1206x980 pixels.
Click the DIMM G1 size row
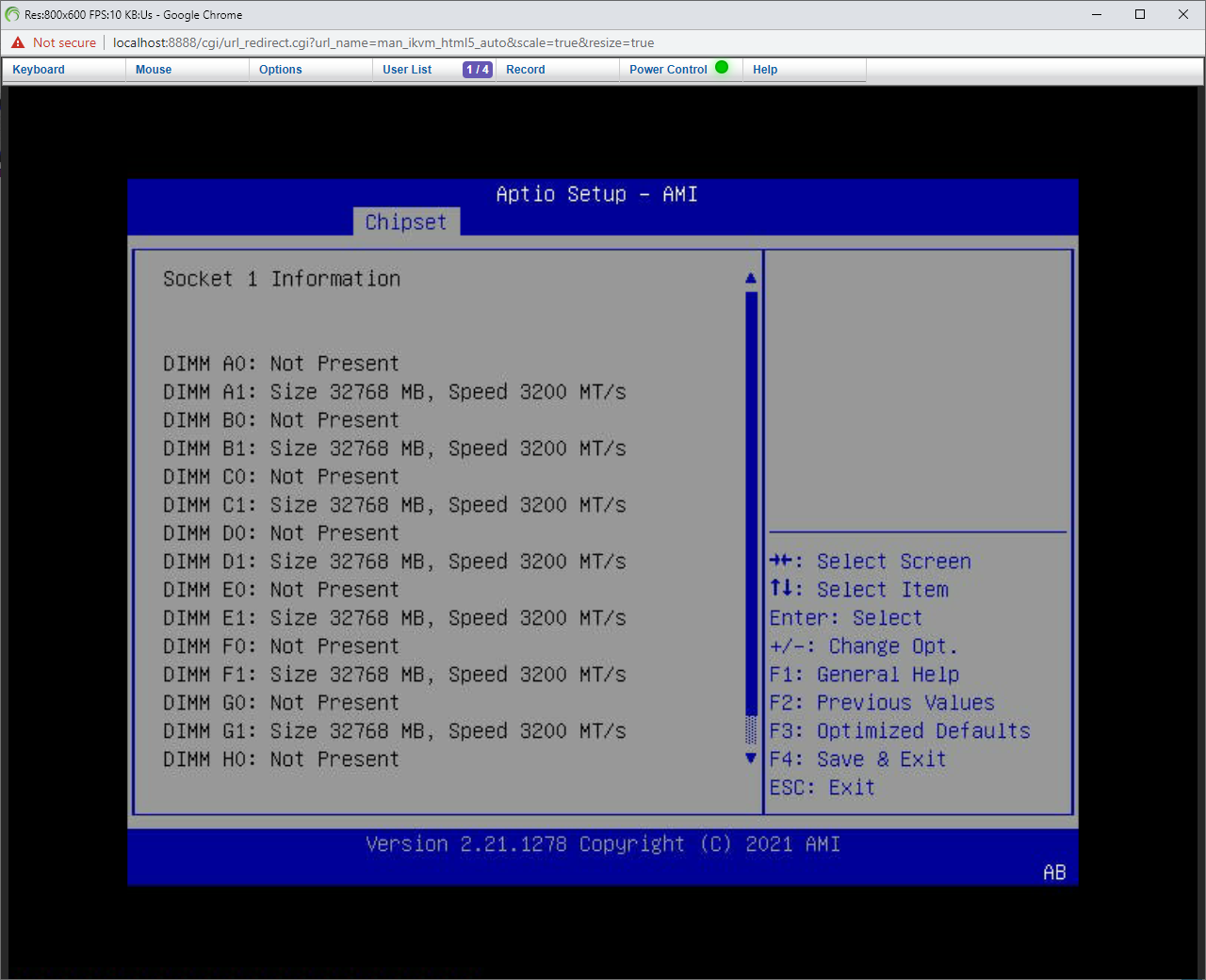pos(395,731)
